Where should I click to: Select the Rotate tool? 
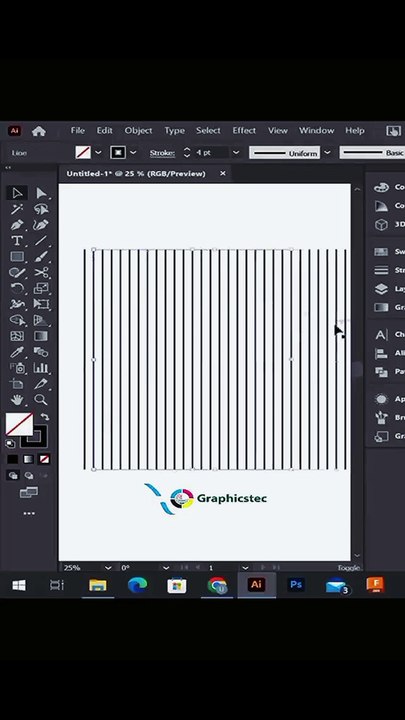pyautogui.click(x=17, y=288)
